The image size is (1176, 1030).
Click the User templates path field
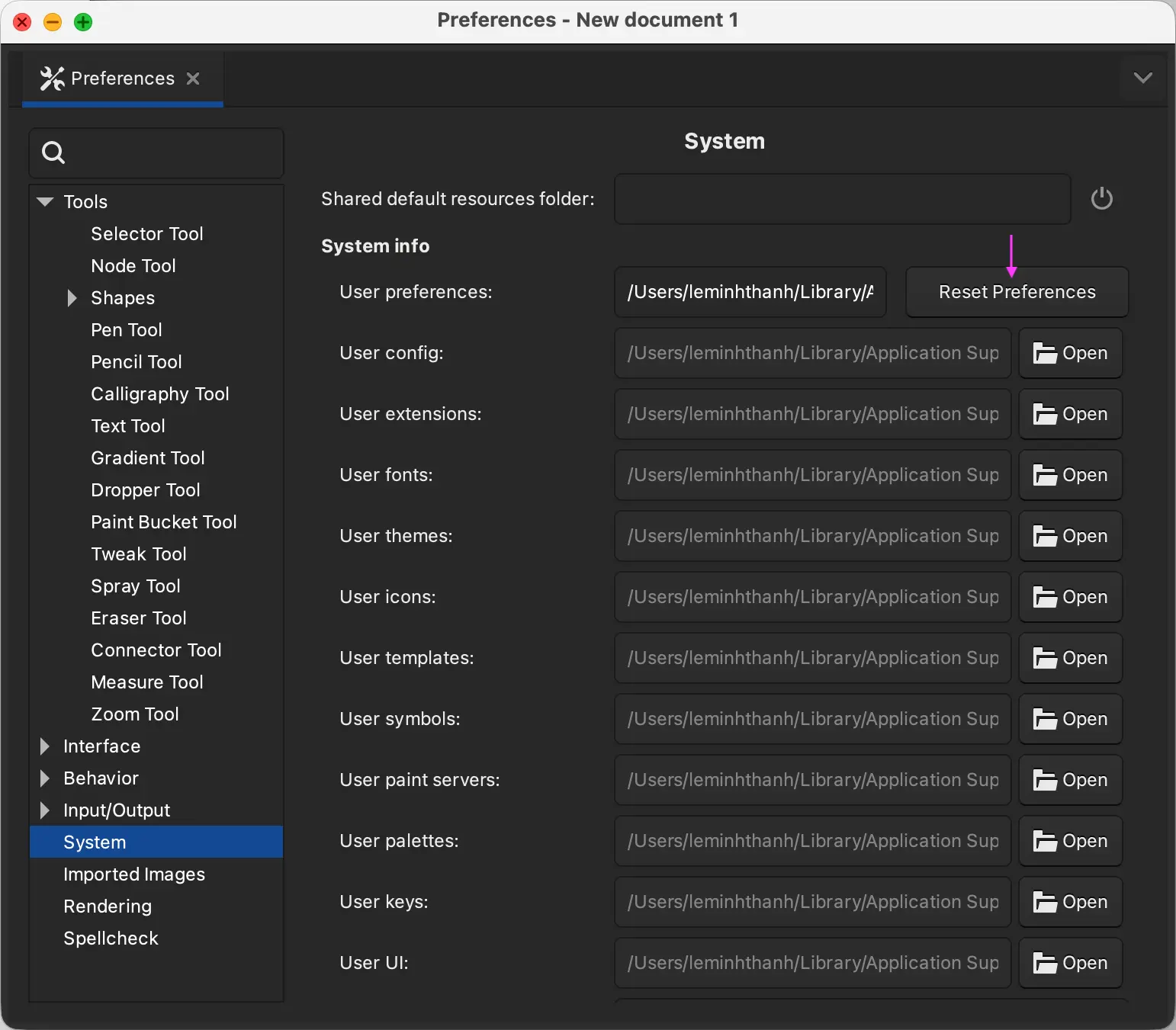pyautogui.click(x=813, y=658)
